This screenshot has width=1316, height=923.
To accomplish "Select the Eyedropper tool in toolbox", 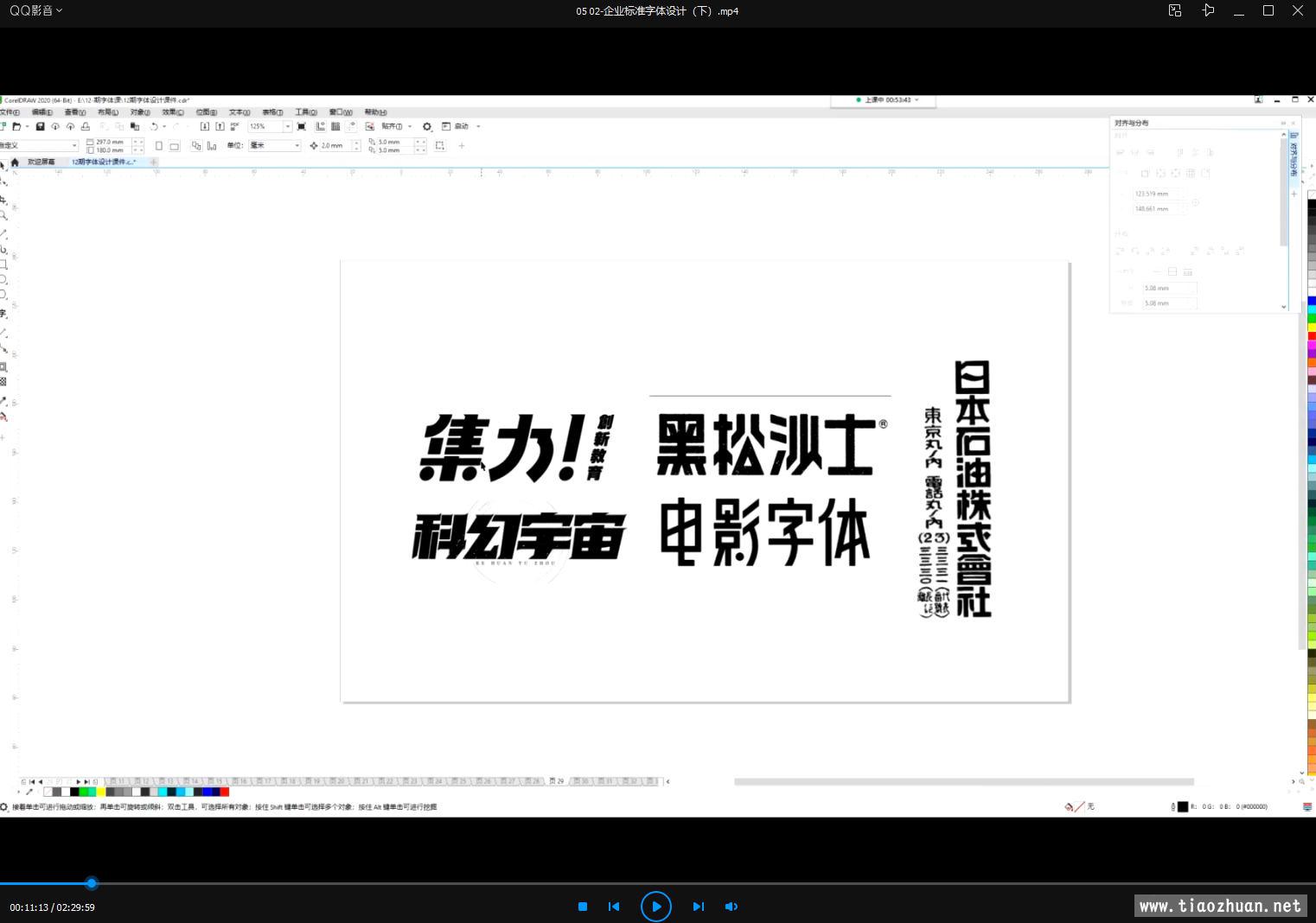I will [3, 401].
